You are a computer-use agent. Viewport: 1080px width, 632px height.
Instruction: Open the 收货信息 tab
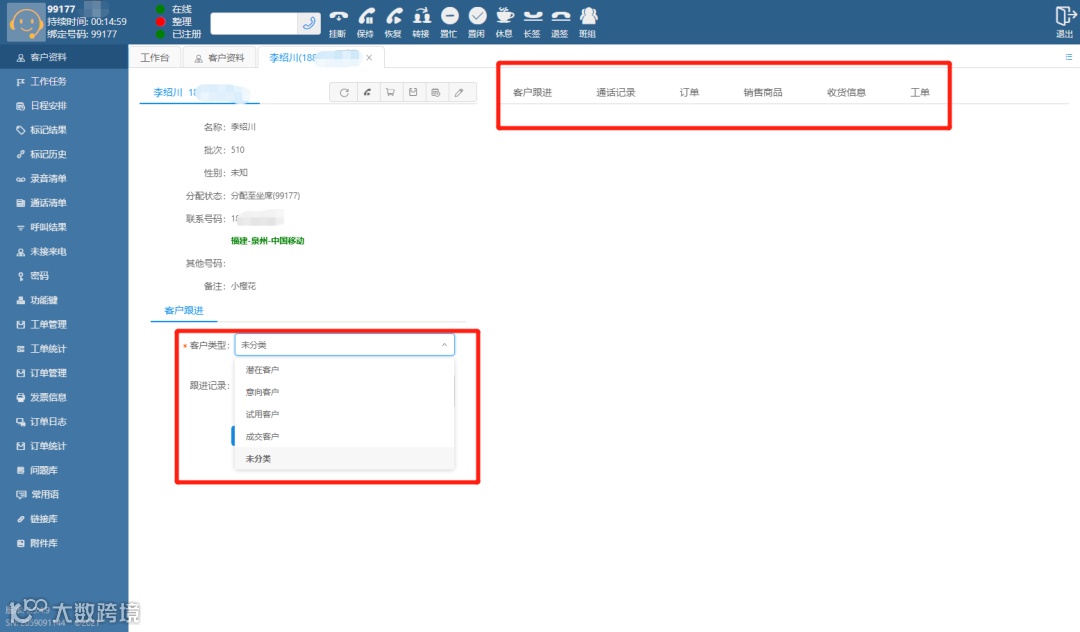pyautogui.click(x=847, y=92)
